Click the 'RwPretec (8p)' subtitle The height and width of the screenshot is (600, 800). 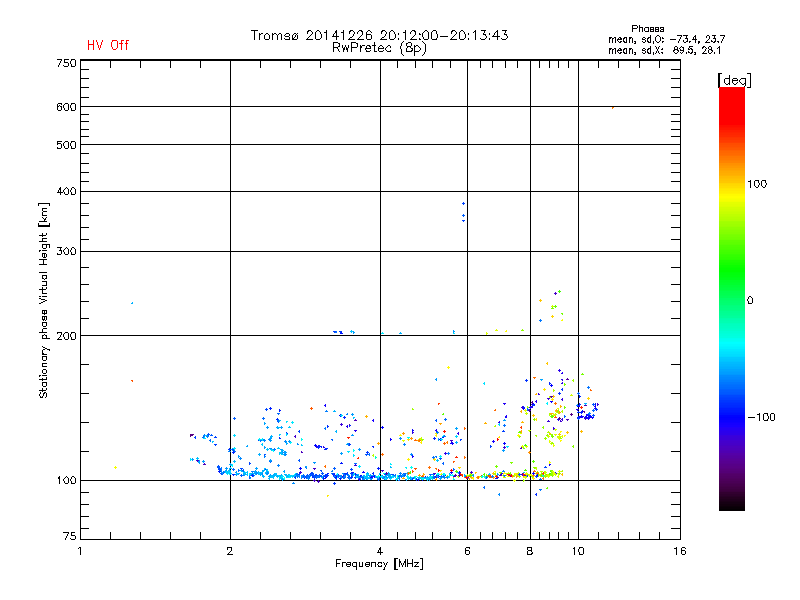click(x=379, y=48)
